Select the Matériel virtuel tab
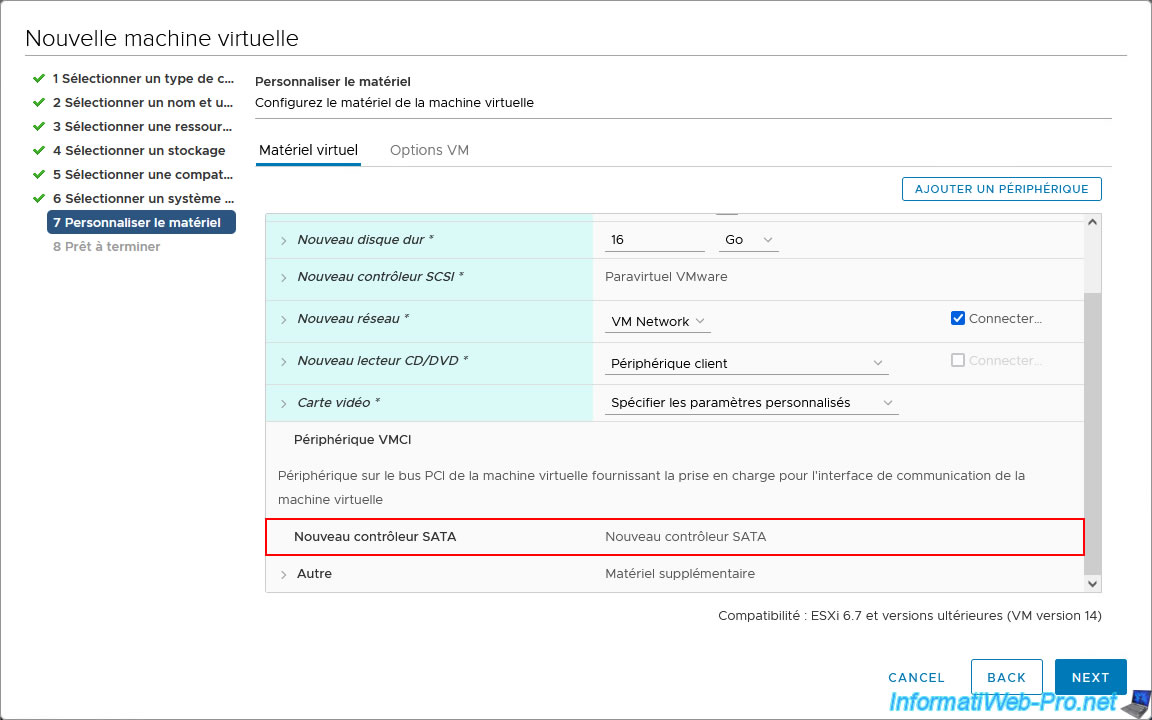Image resolution: width=1152 pixels, height=720 pixels. (308, 150)
